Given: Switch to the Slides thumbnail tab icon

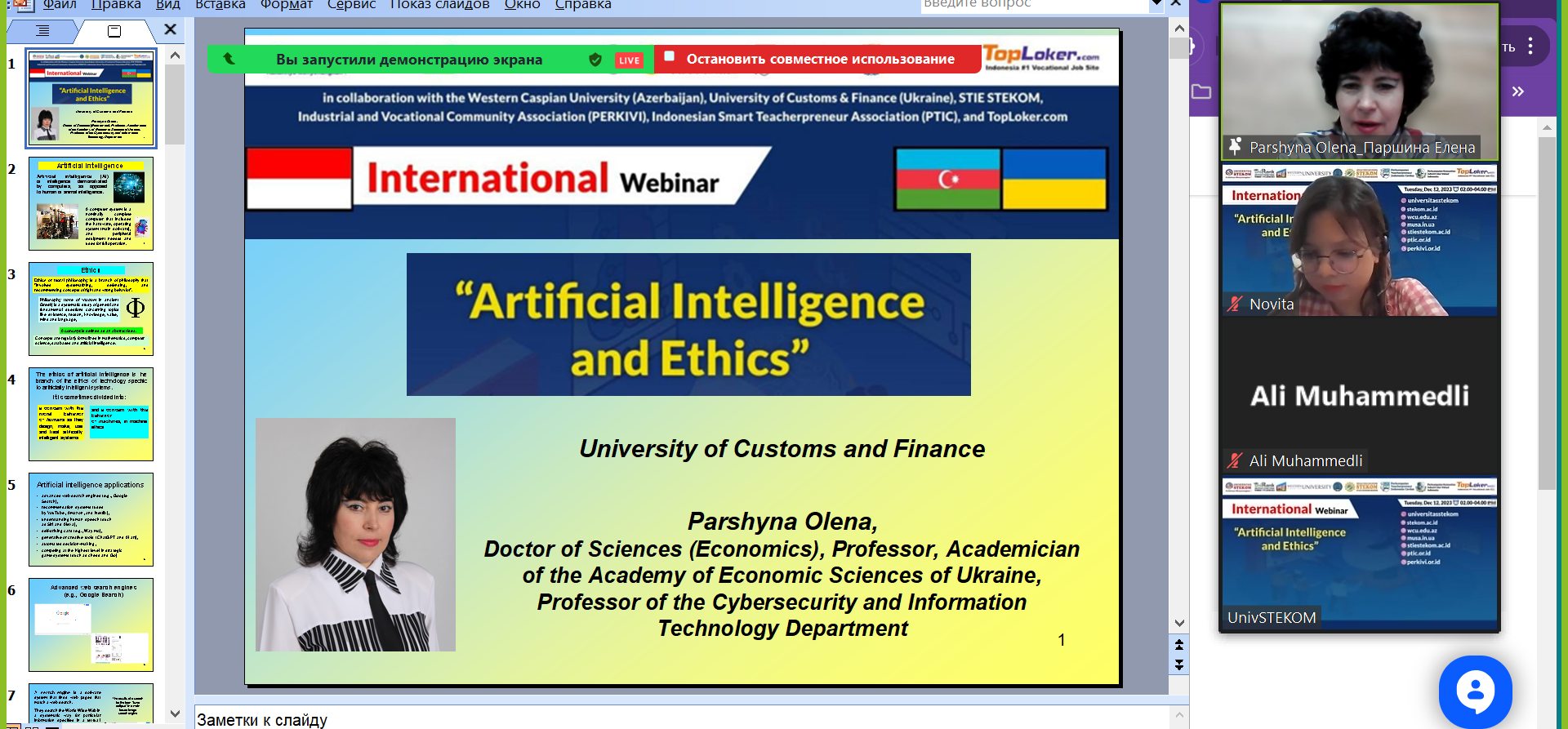Looking at the screenshot, I should coord(114,31).
